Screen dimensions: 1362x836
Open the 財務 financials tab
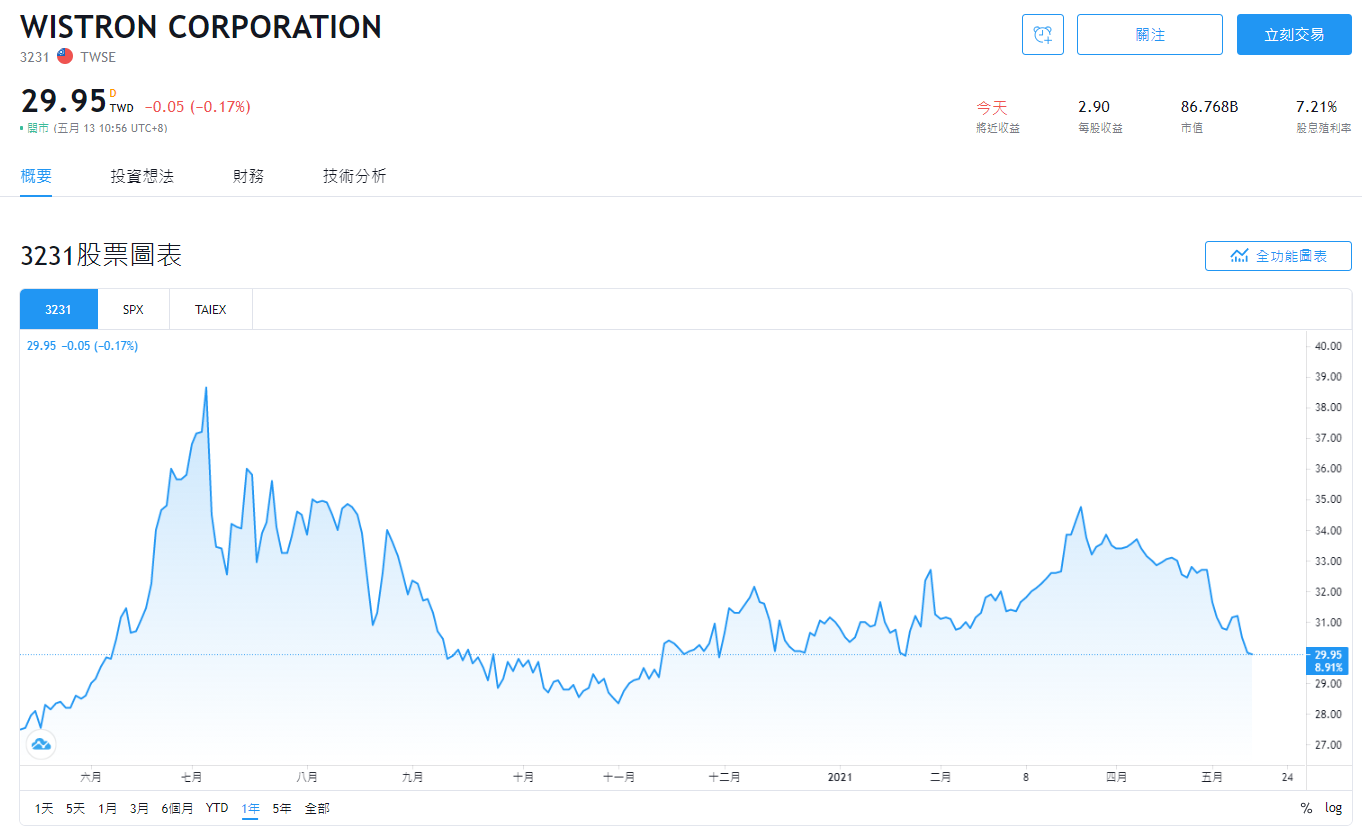click(248, 176)
